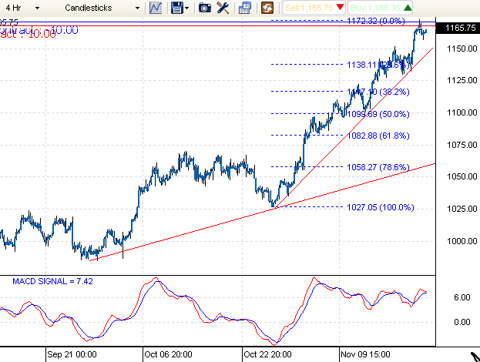Click the Oct 06 20:00 time axis label
This screenshot has height=362, width=480.
click(168, 354)
